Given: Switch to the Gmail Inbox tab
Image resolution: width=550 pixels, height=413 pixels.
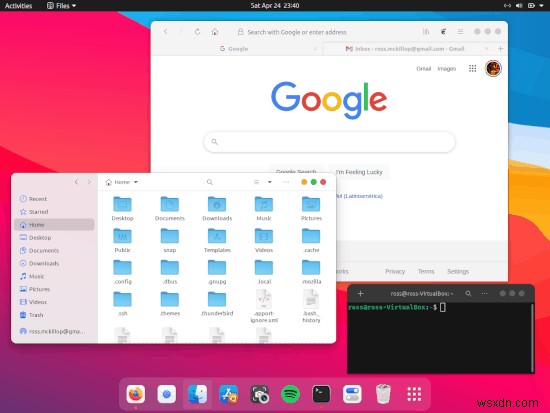Looking at the screenshot, I should click(405, 49).
